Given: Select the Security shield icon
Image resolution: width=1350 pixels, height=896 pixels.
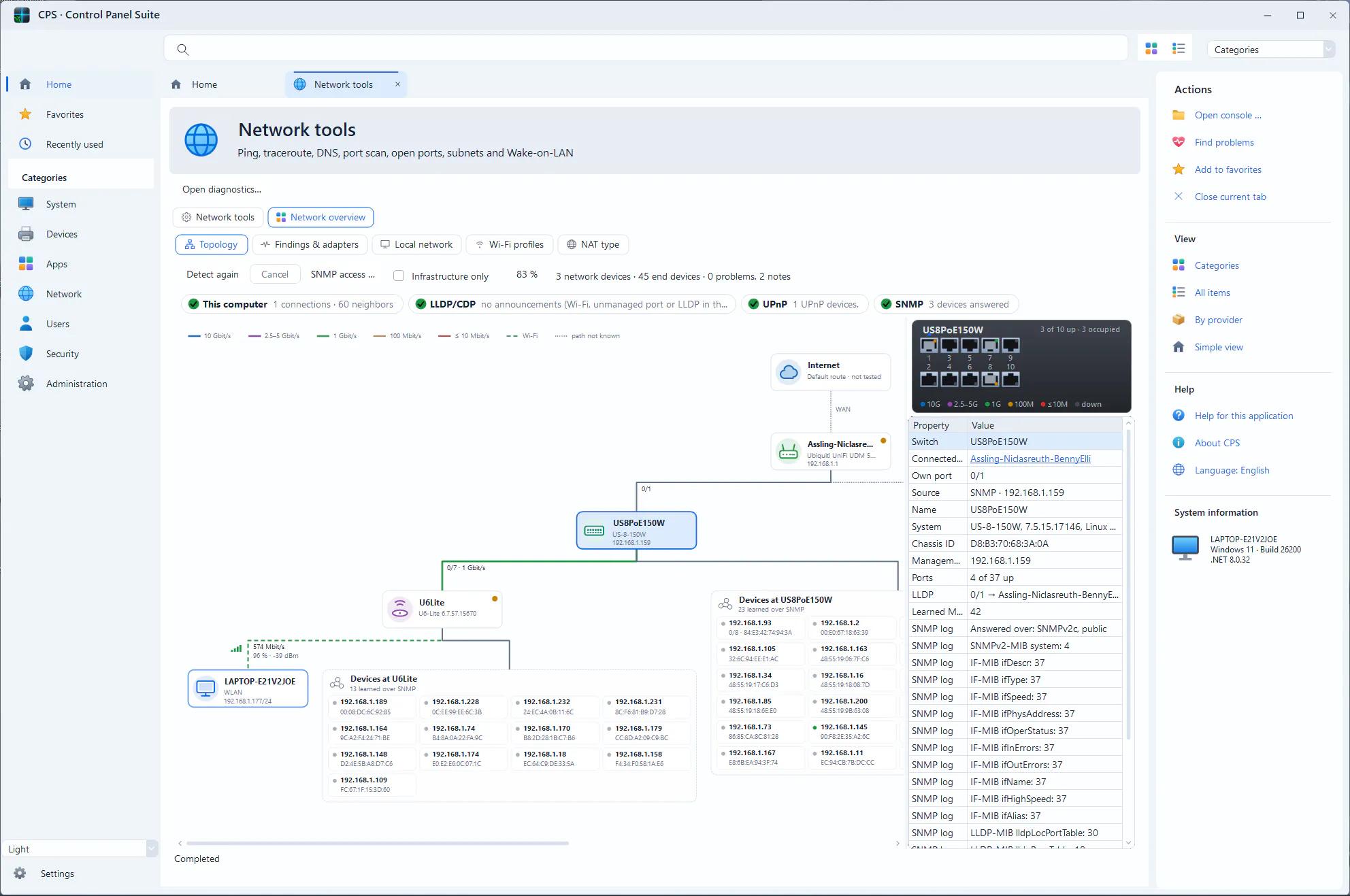Looking at the screenshot, I should pos(26,354).
